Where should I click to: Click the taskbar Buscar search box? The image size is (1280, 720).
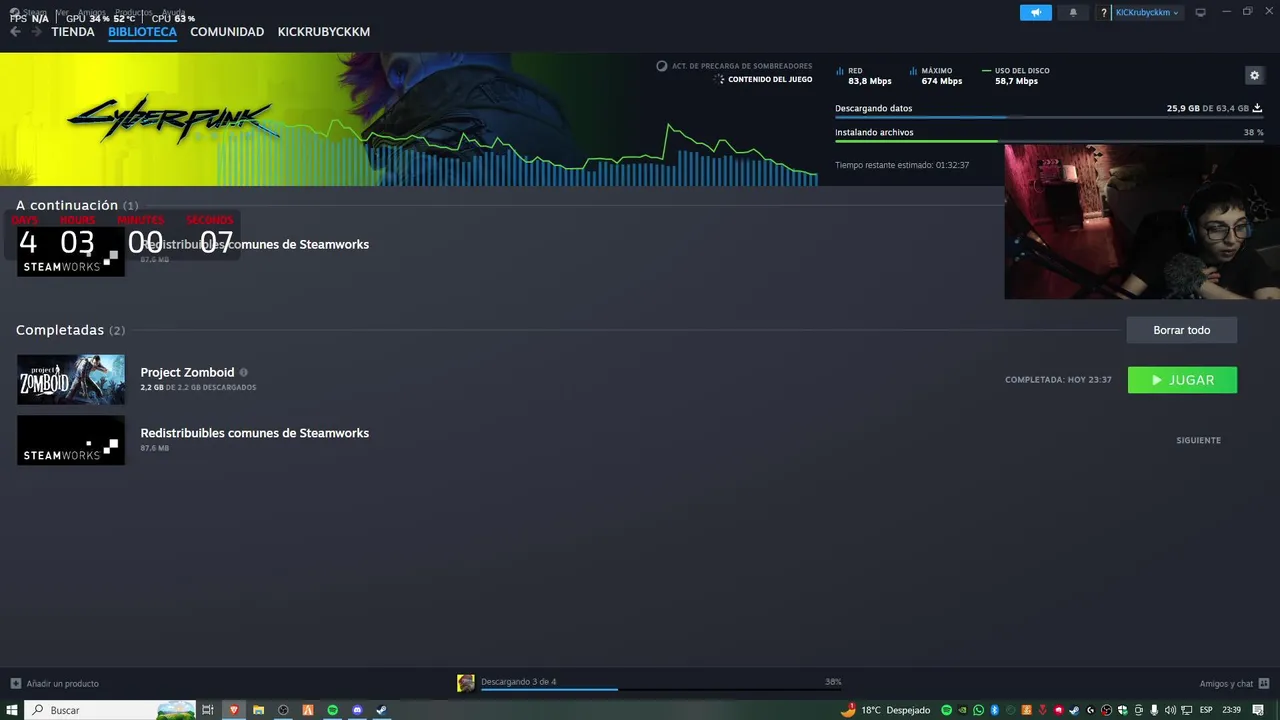click(x=110, y=710)
